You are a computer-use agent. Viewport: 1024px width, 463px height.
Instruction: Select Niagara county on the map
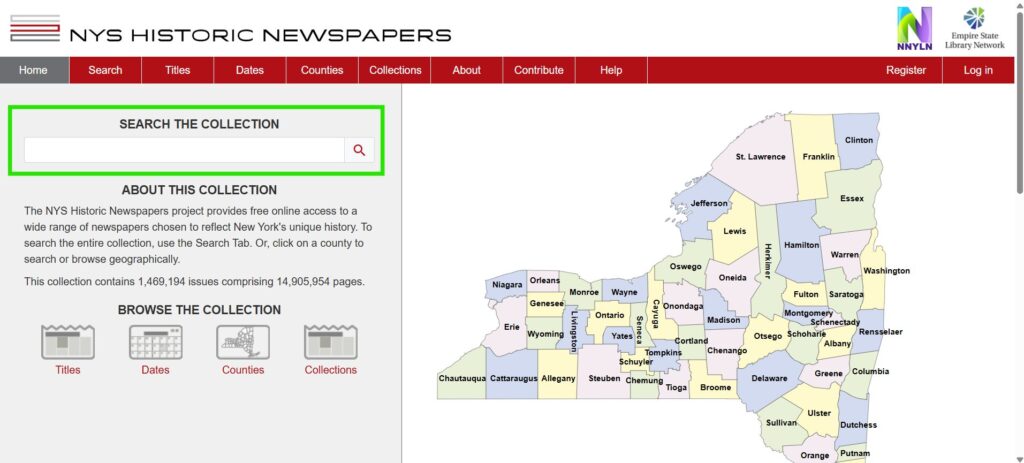tap(507, 285)
